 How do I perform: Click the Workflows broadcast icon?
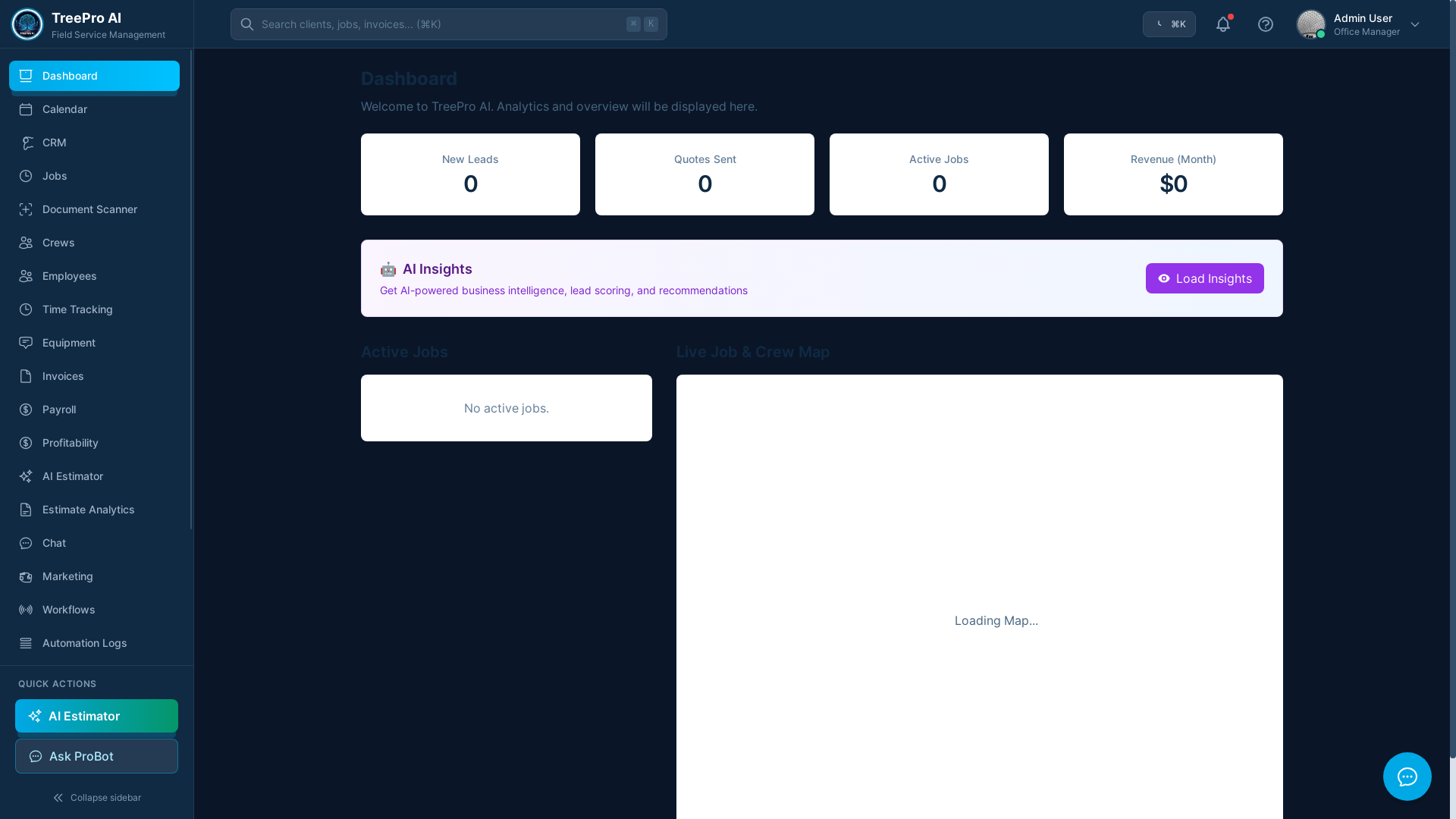(x=26, y=610)
